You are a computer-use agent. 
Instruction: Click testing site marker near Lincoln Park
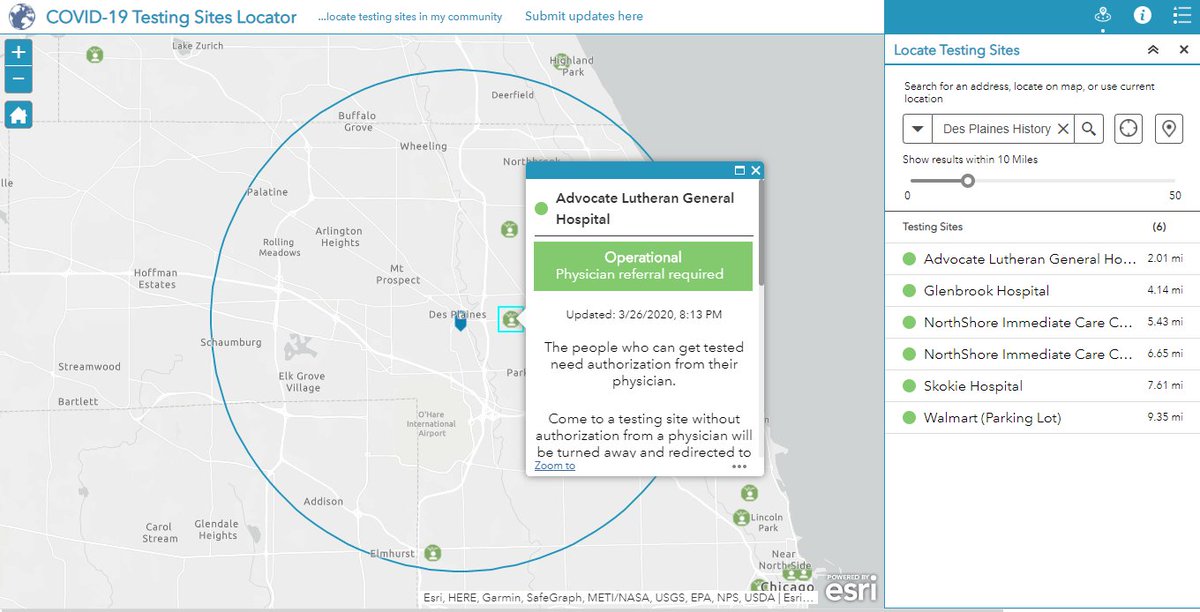click(x=741, y=518)
